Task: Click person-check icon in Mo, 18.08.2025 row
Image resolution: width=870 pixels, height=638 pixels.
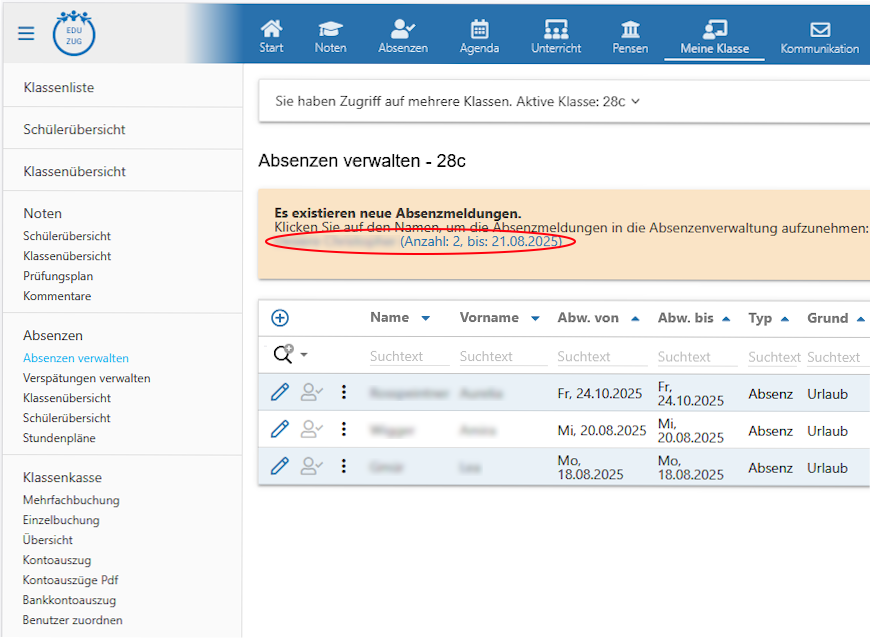Action: 311,466
